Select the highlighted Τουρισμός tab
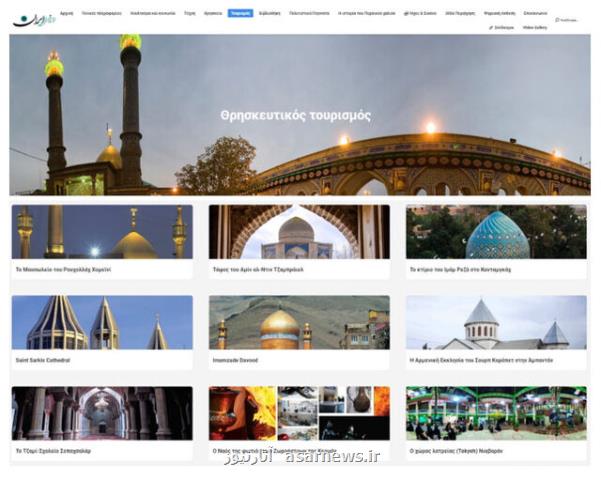The height and width of the screenshot is (480, 601). pos(240,14)
